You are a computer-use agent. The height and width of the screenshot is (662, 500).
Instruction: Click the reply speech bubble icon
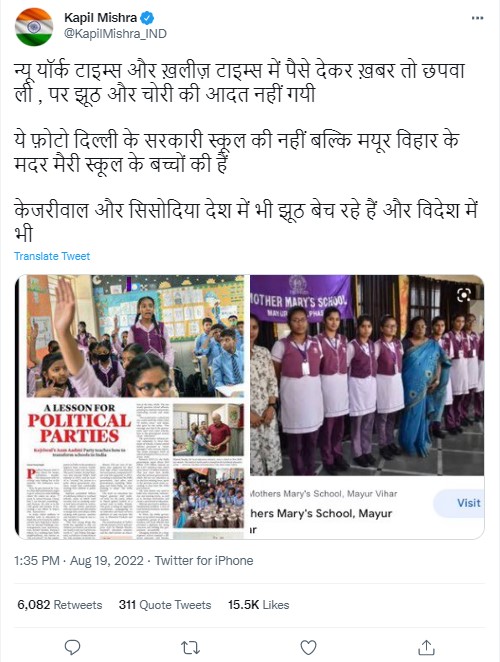72,647
